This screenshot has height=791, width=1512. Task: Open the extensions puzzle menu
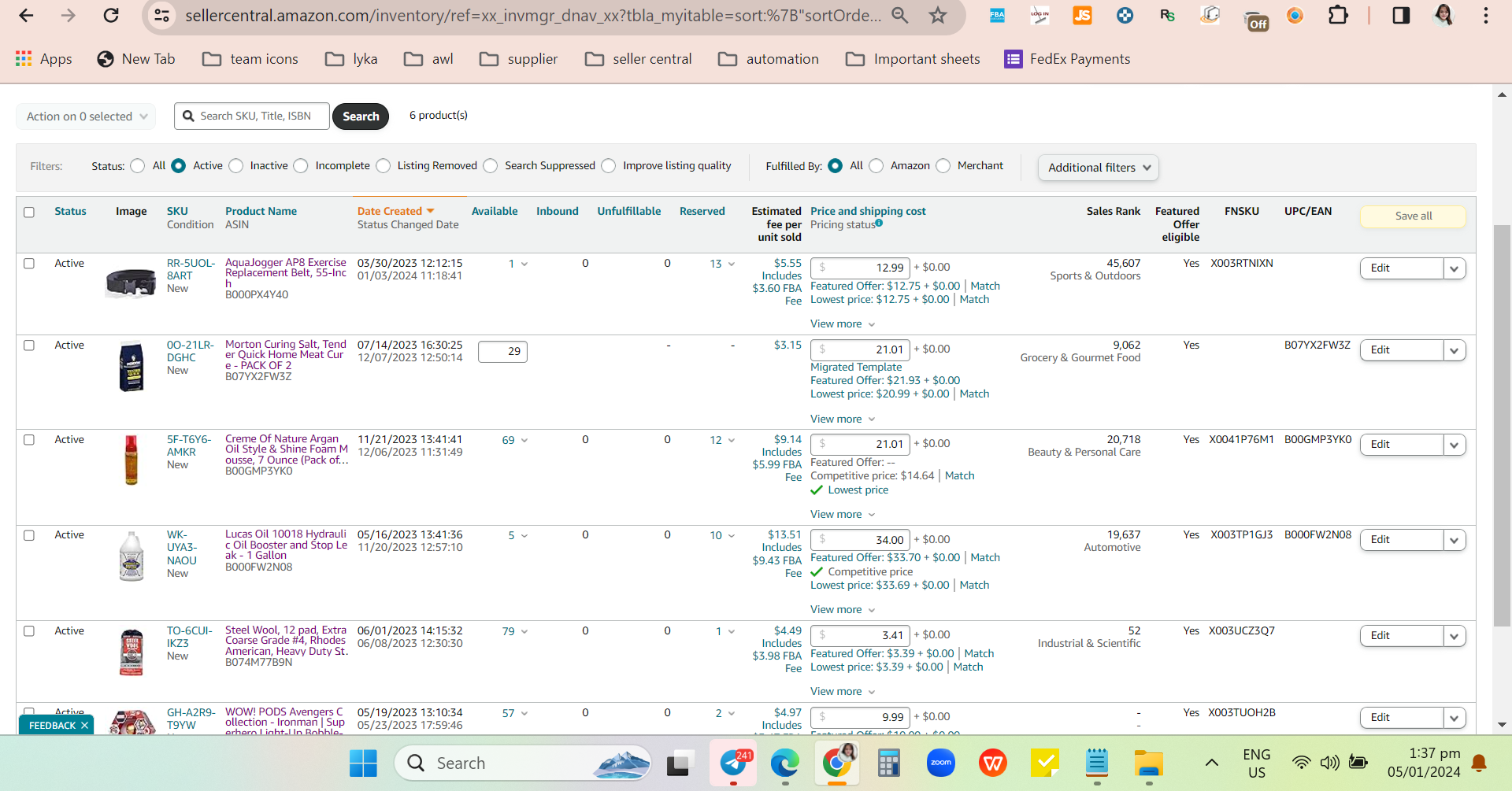1338,15
